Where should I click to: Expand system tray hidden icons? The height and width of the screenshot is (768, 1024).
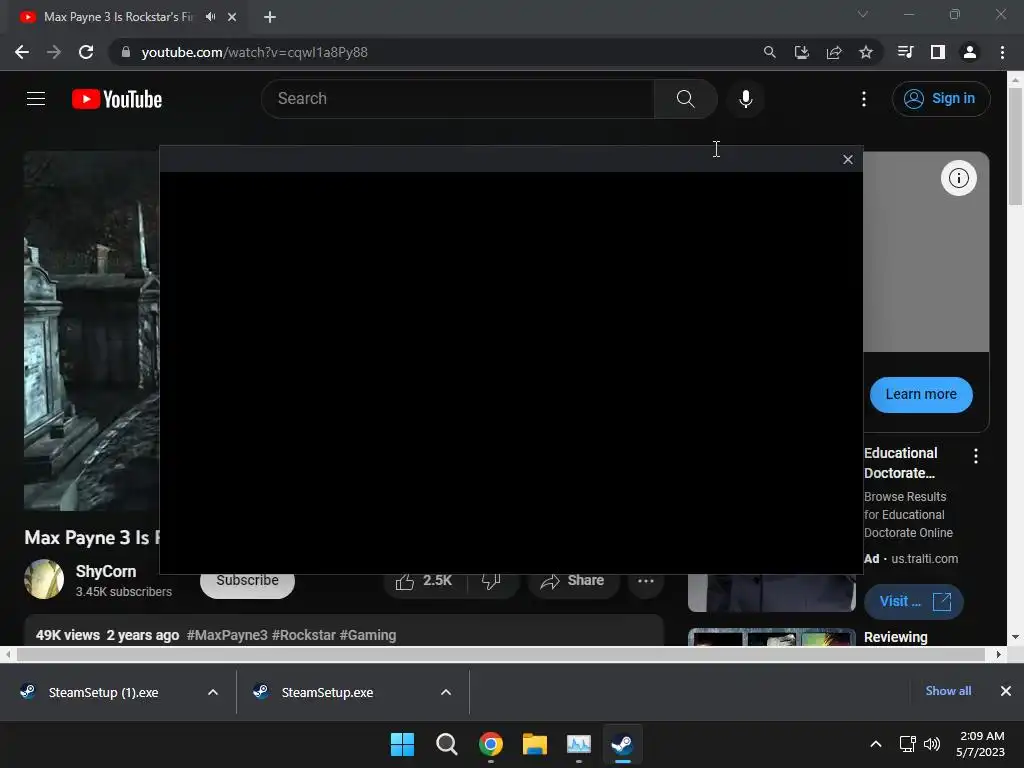[876, 744]
